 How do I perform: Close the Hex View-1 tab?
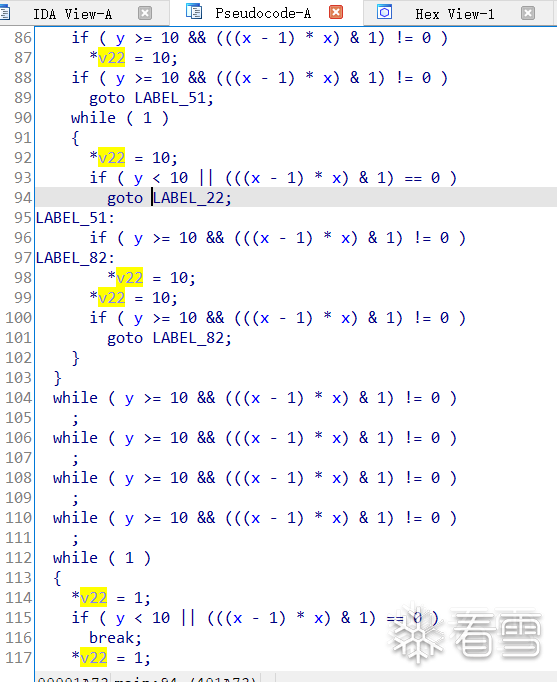pyautogui.click(x=528, y=13)
